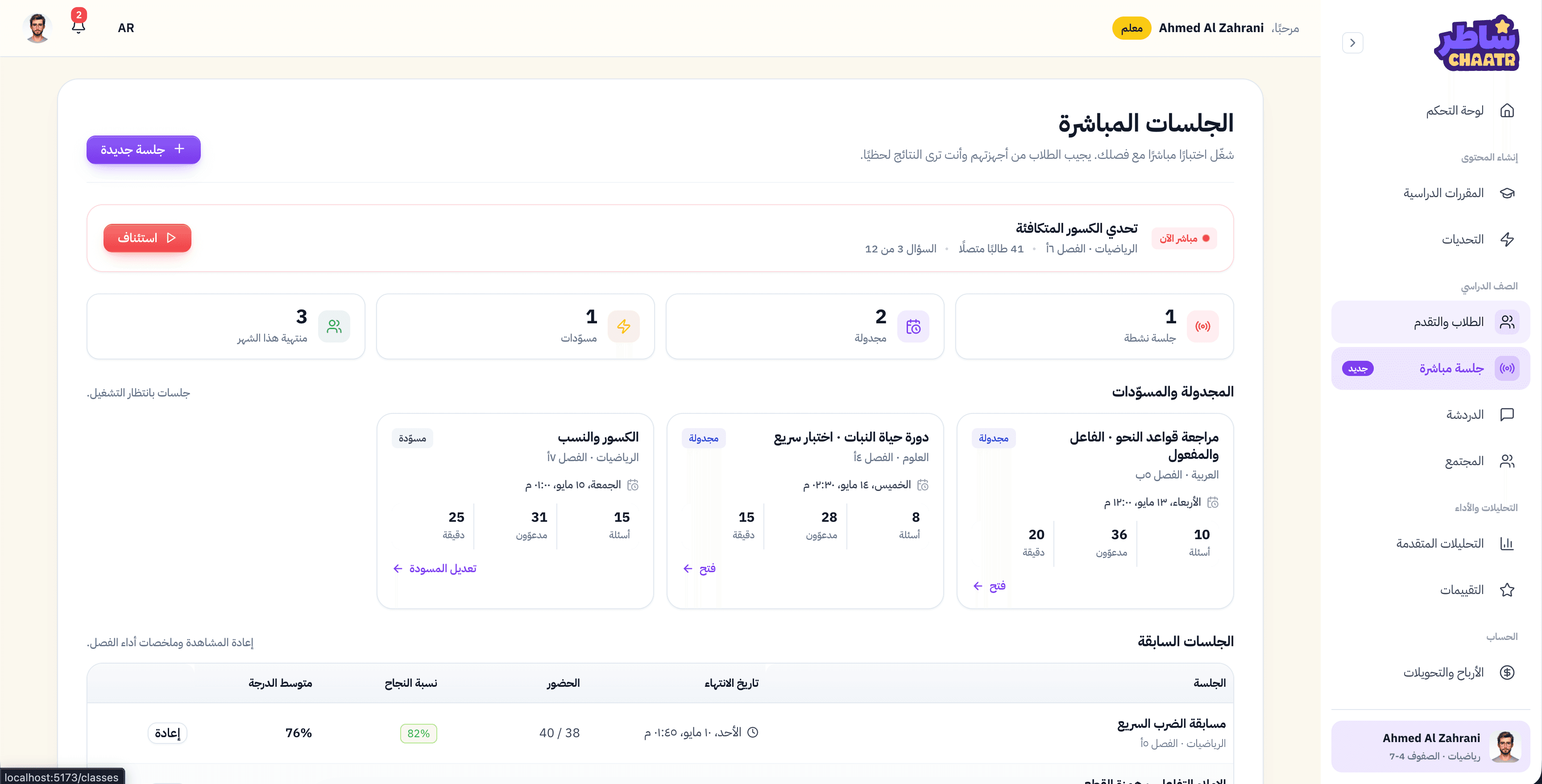The width and height of the screenshot is (1542, 784).
Task: Click the chat bubble icon for الدردشة
Action: (x=1507, y=414)
